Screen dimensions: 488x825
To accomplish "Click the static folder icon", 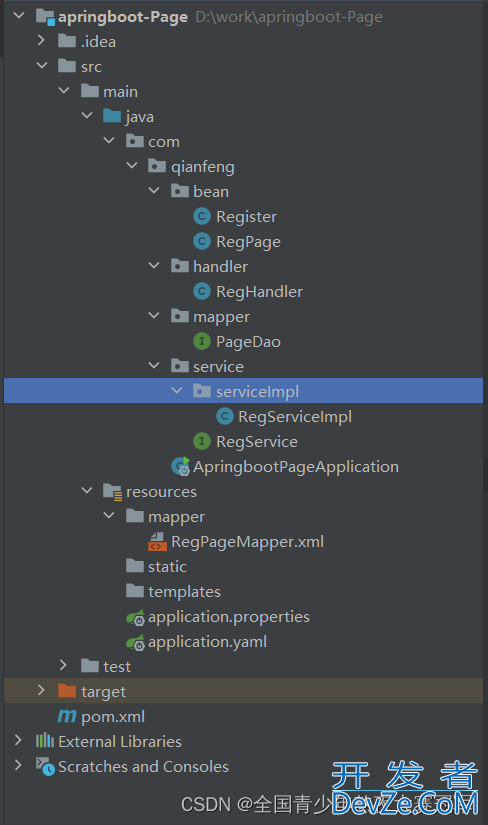I will 135,566.
